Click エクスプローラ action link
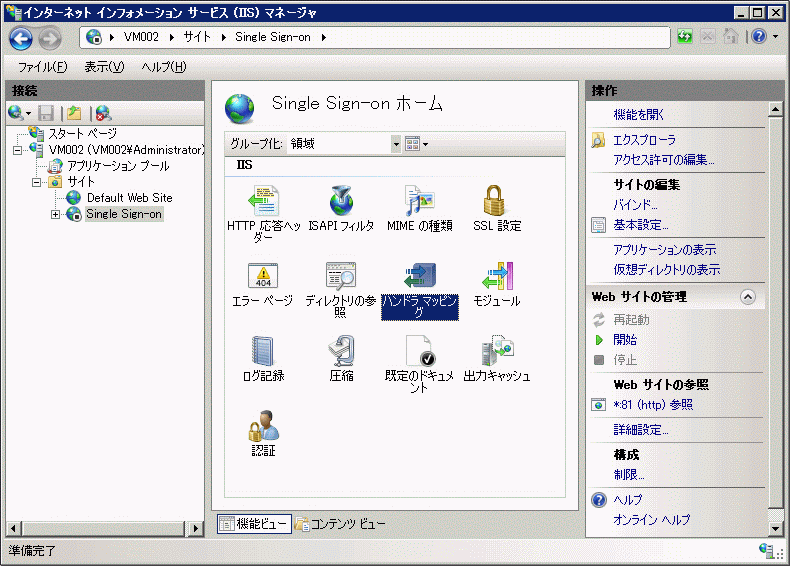 point(644,140)
